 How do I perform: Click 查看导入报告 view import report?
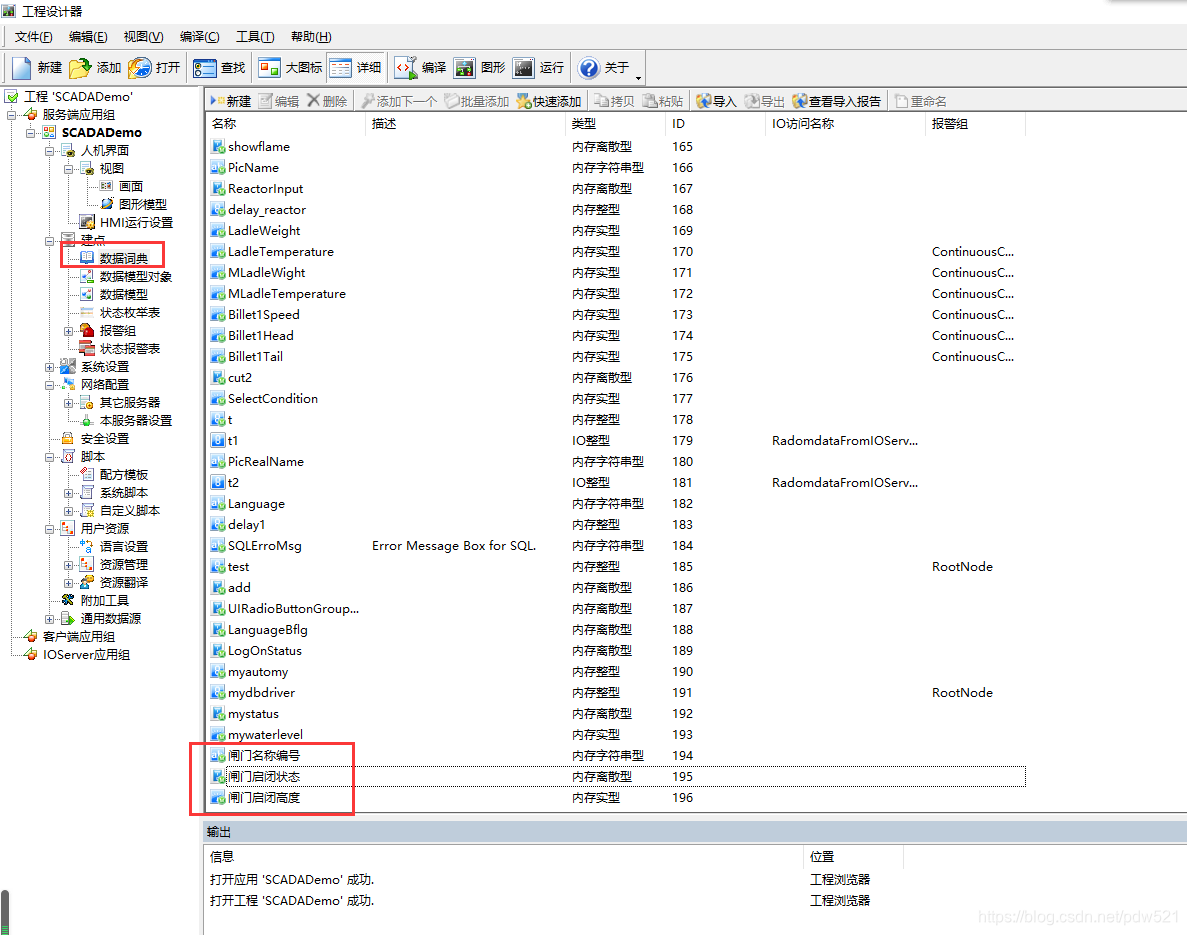(x=836, y=101)
